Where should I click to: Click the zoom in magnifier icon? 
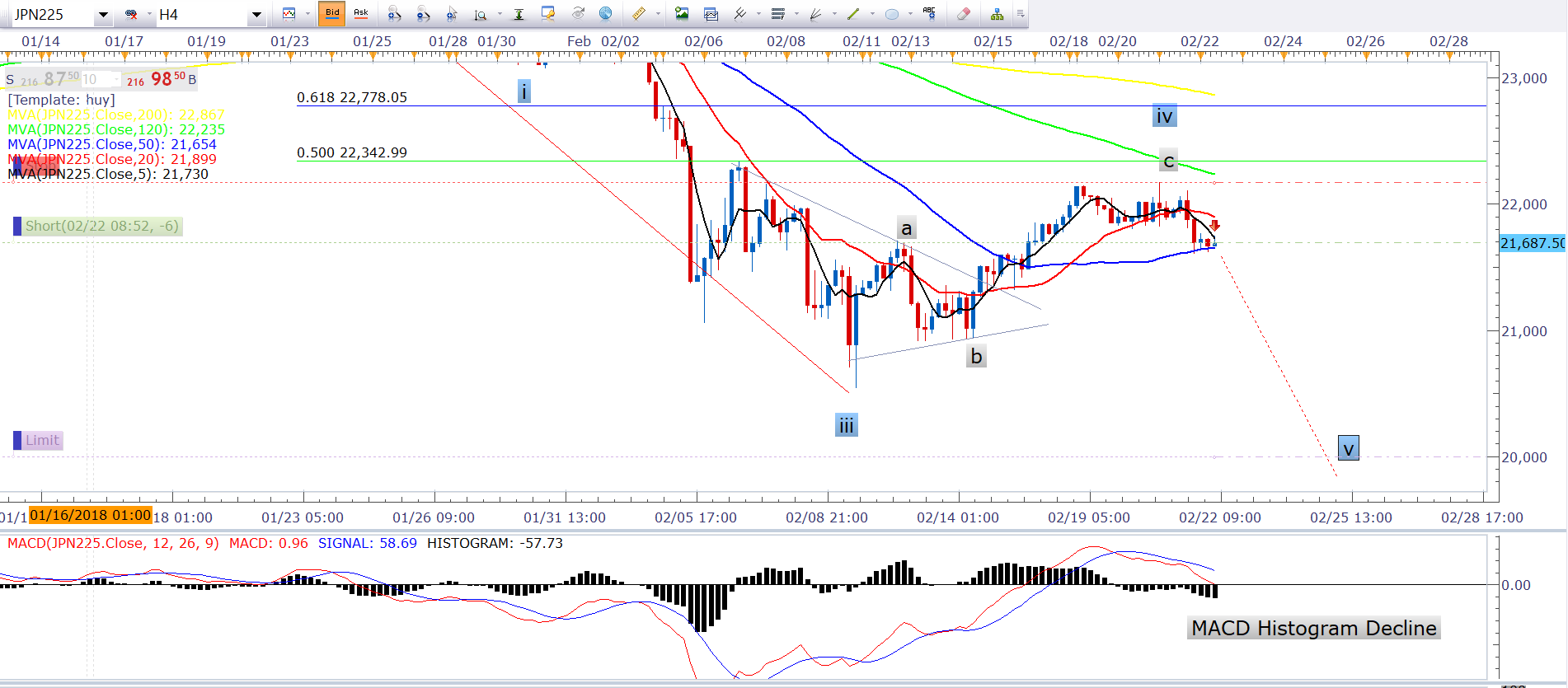[x=394, y=14]
